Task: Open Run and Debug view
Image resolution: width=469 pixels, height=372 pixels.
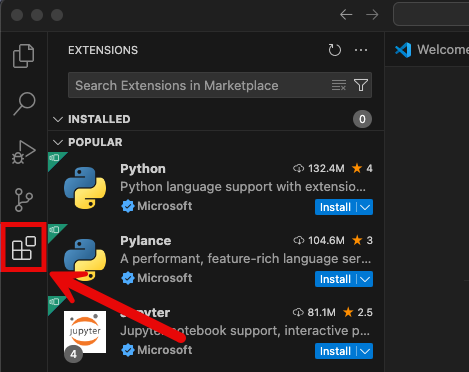Action: 23,152
